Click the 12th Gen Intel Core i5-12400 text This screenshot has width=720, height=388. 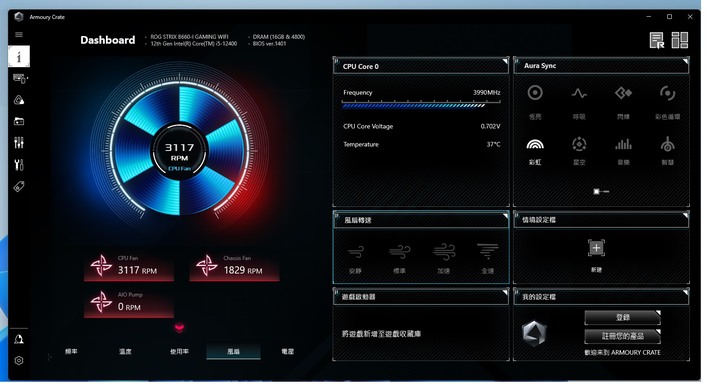click(193, 44)
